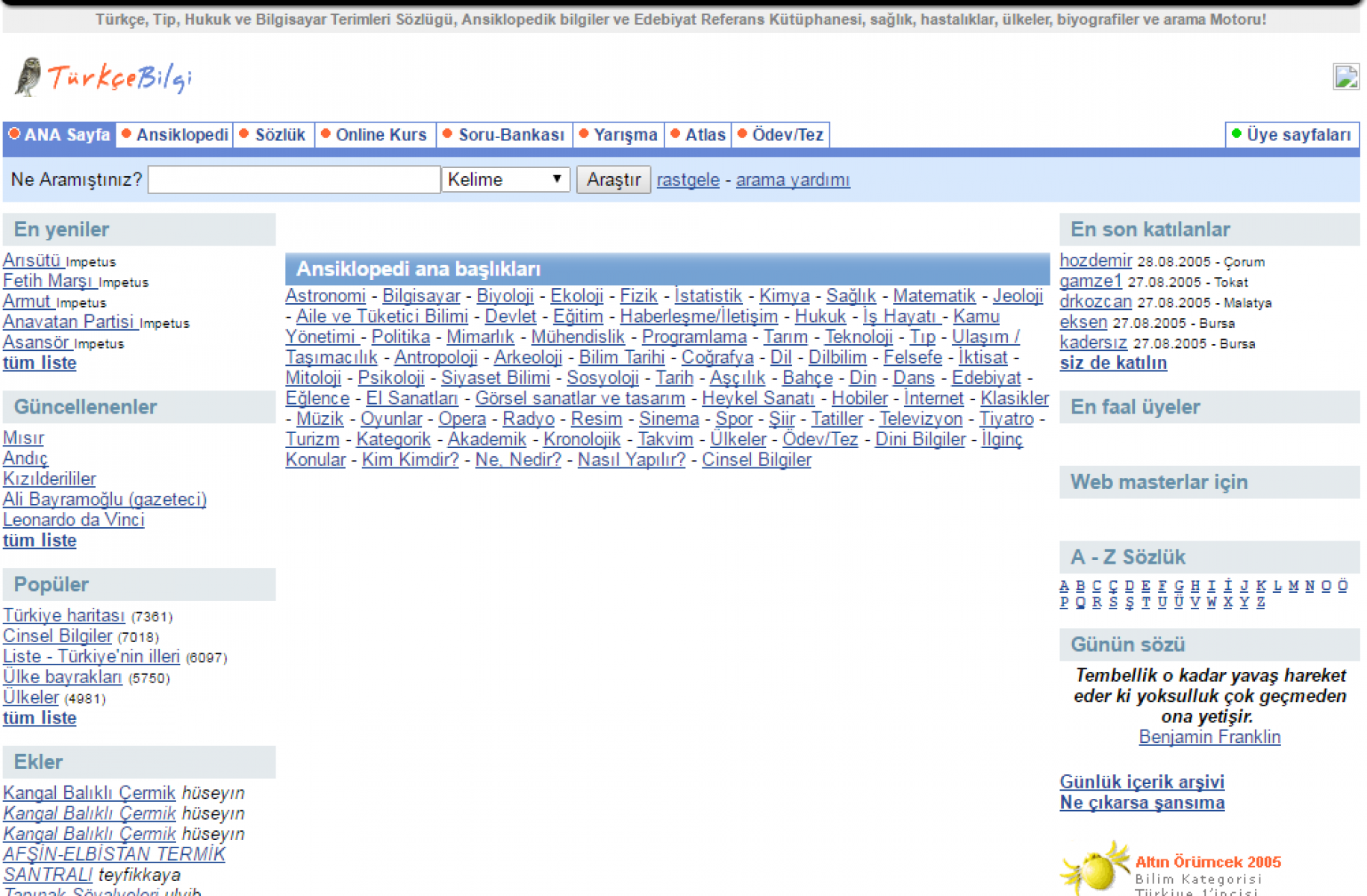Screen dimensions: 1367x896
Task: Click the search text input field
Action: tap(294, 180)
